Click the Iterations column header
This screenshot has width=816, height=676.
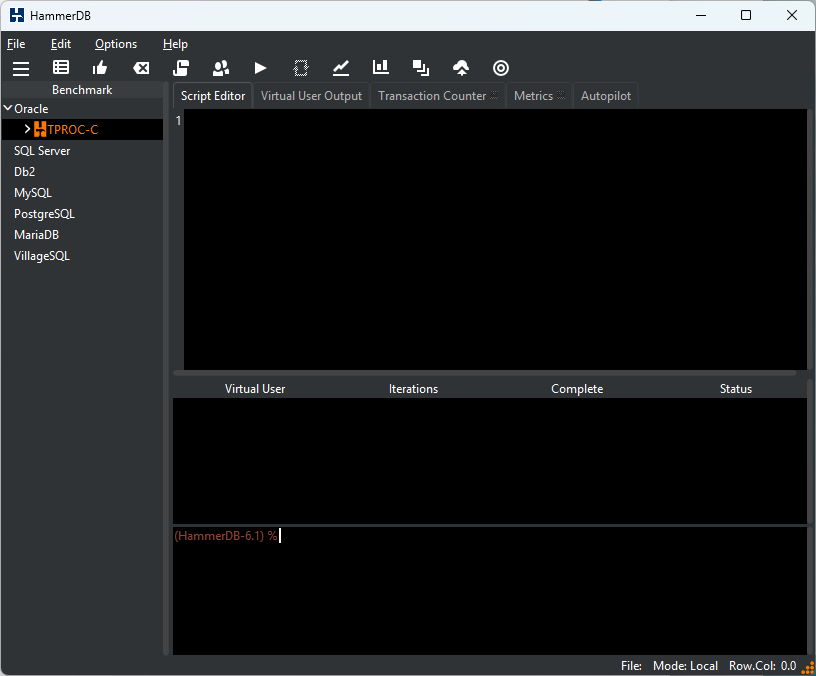click(413, 389)
